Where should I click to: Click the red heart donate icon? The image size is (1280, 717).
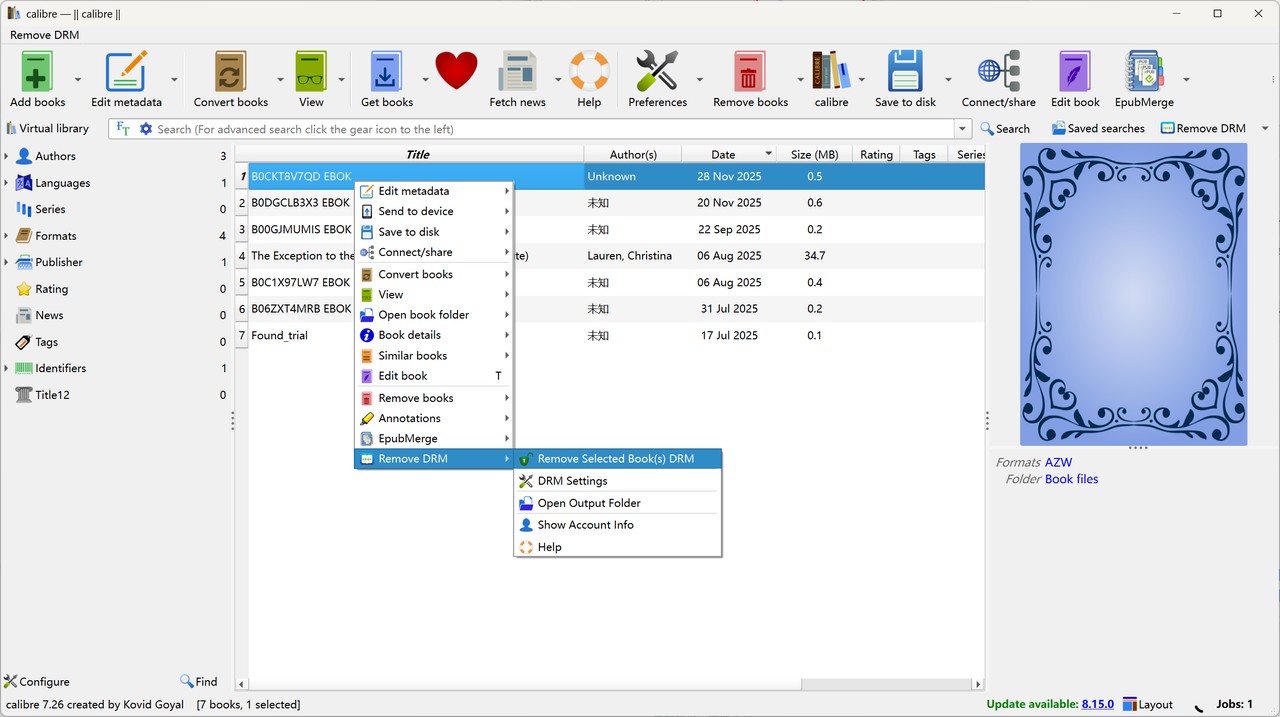(456, 72)
